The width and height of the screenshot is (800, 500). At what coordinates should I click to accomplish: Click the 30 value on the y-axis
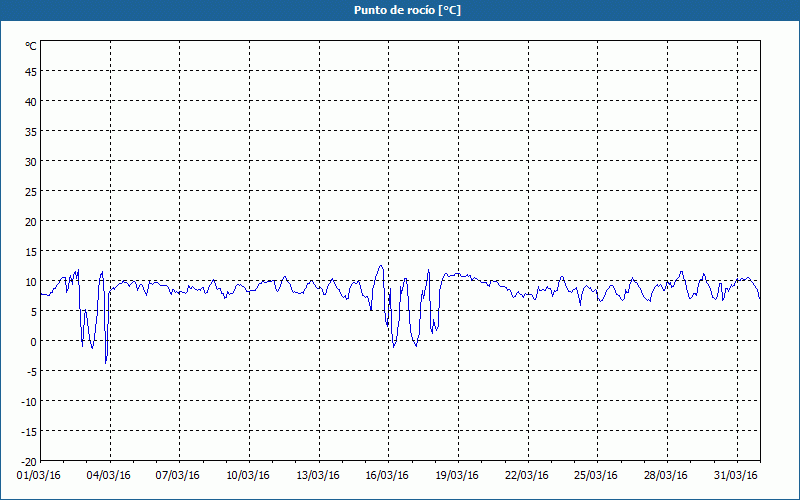point(31,162)
